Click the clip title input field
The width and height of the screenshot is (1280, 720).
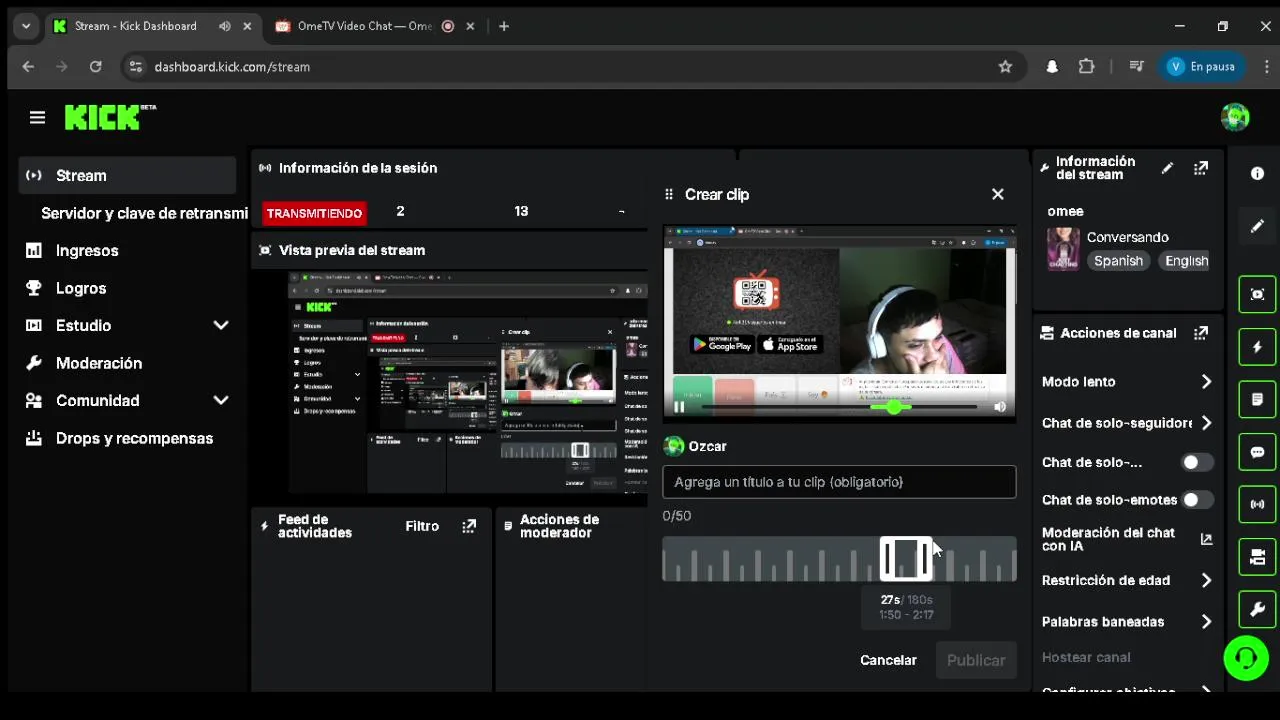tap(839, 482)
